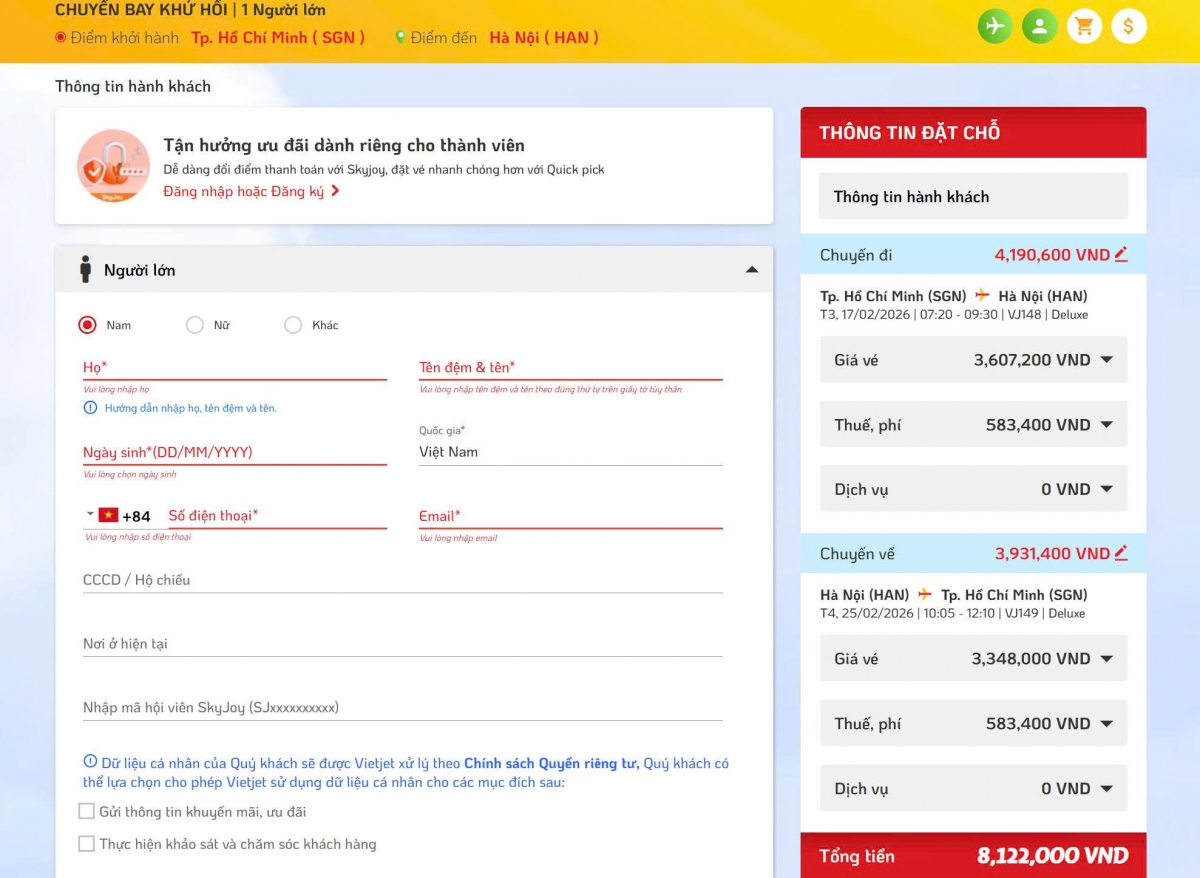Tick the khảo sát và chăm sóc checkbox
Image resolution: width=1200 pixels, height=878 pixels.
click(87, 844)
